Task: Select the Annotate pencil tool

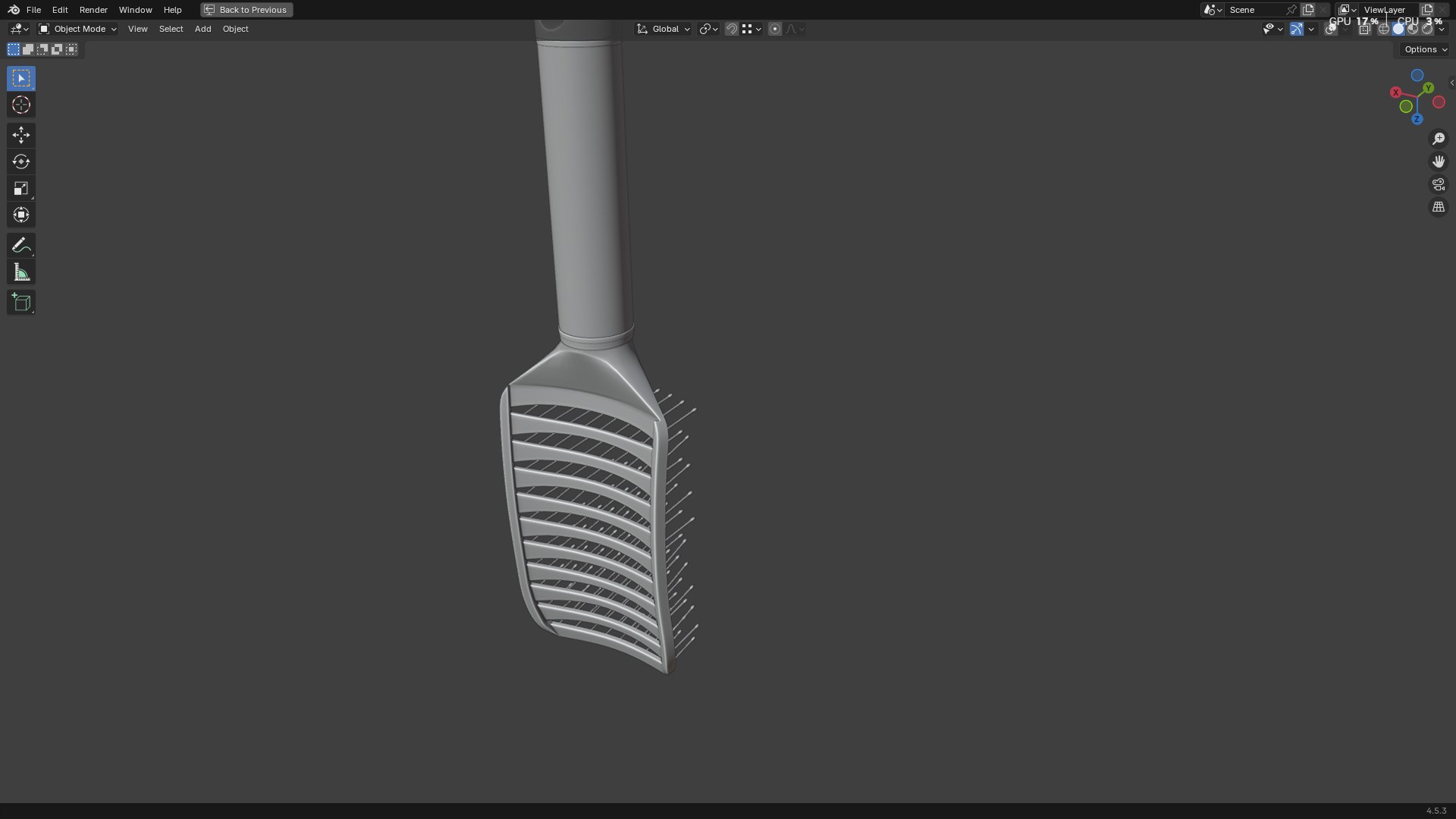Action: pyautogui.click(x=21, y=245)
